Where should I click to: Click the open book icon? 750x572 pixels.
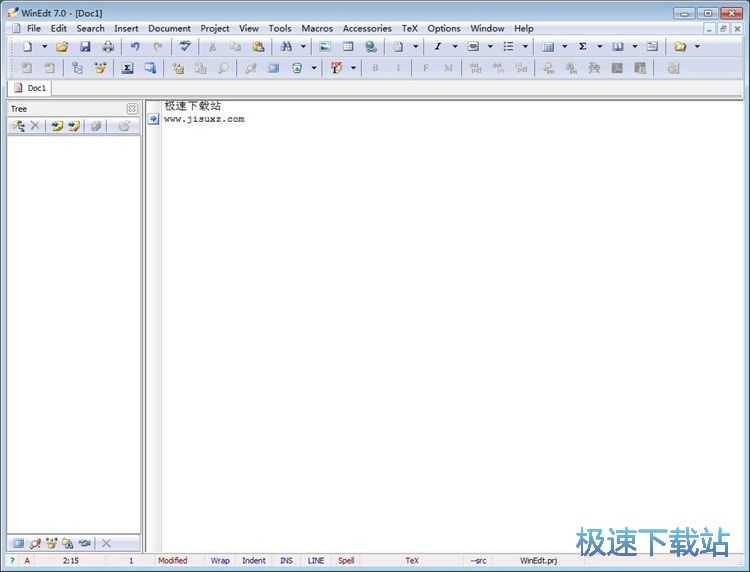tap(618, 46)
